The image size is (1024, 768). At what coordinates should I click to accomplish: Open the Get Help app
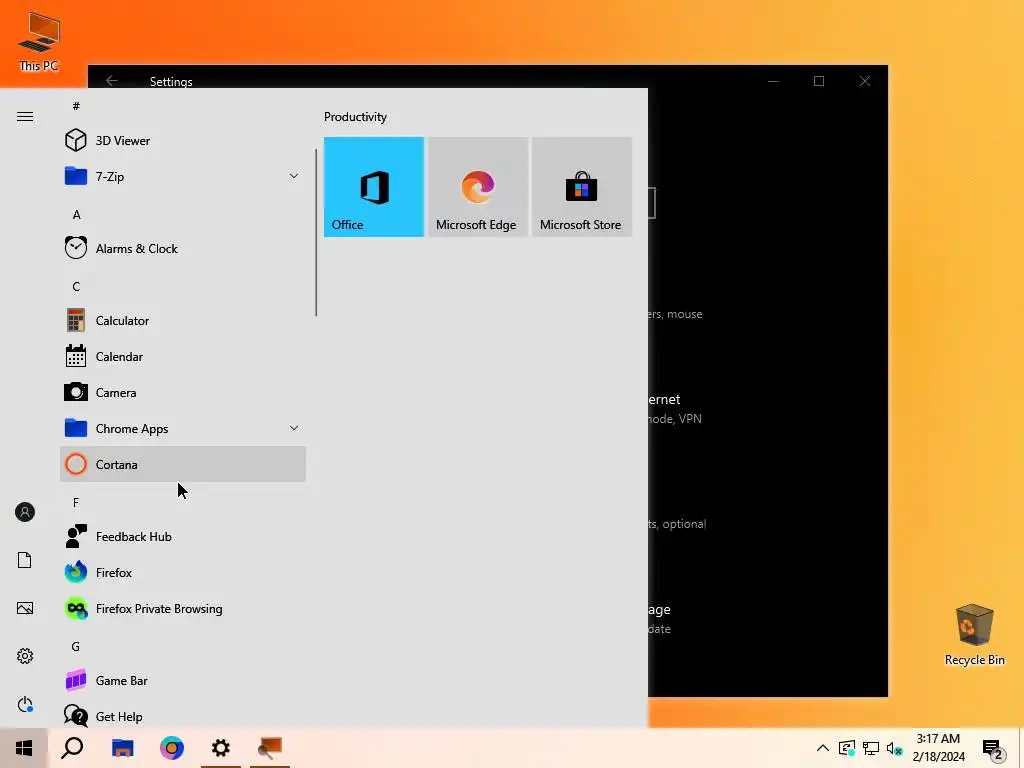(183, 716)
